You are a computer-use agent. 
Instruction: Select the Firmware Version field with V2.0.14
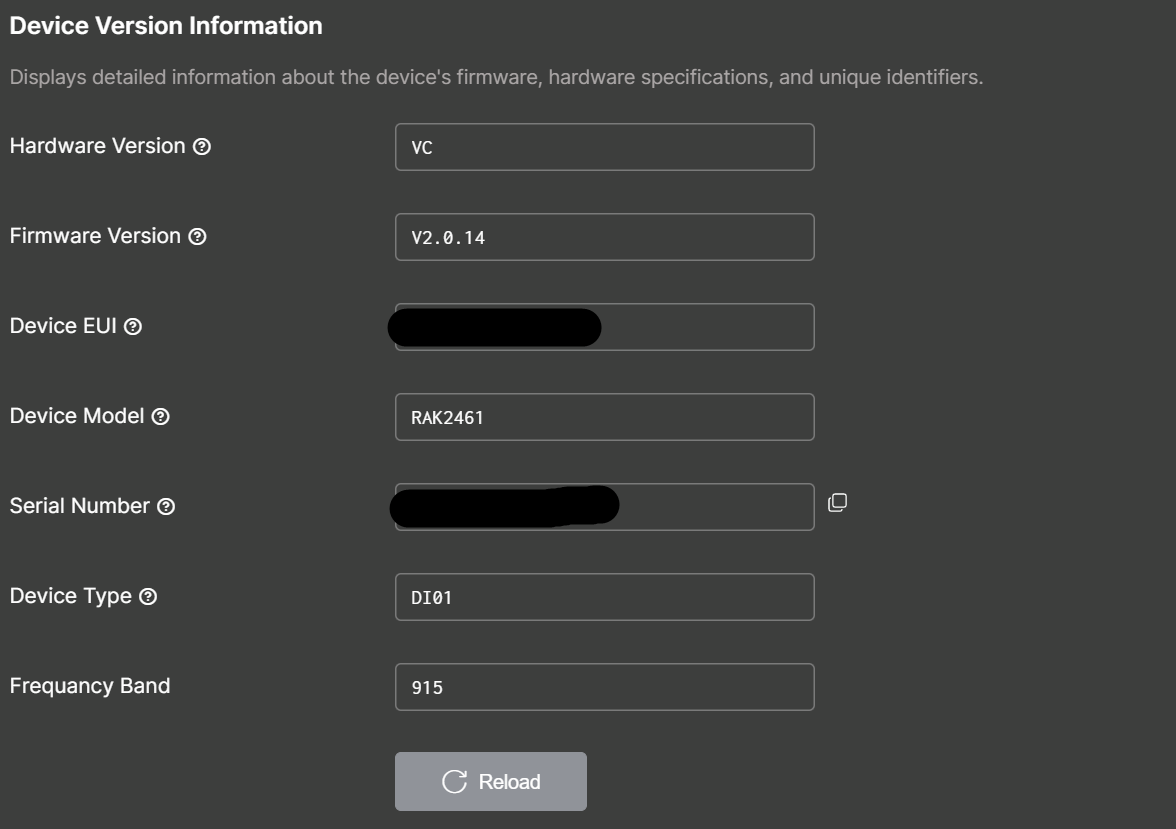pos(604,237)
